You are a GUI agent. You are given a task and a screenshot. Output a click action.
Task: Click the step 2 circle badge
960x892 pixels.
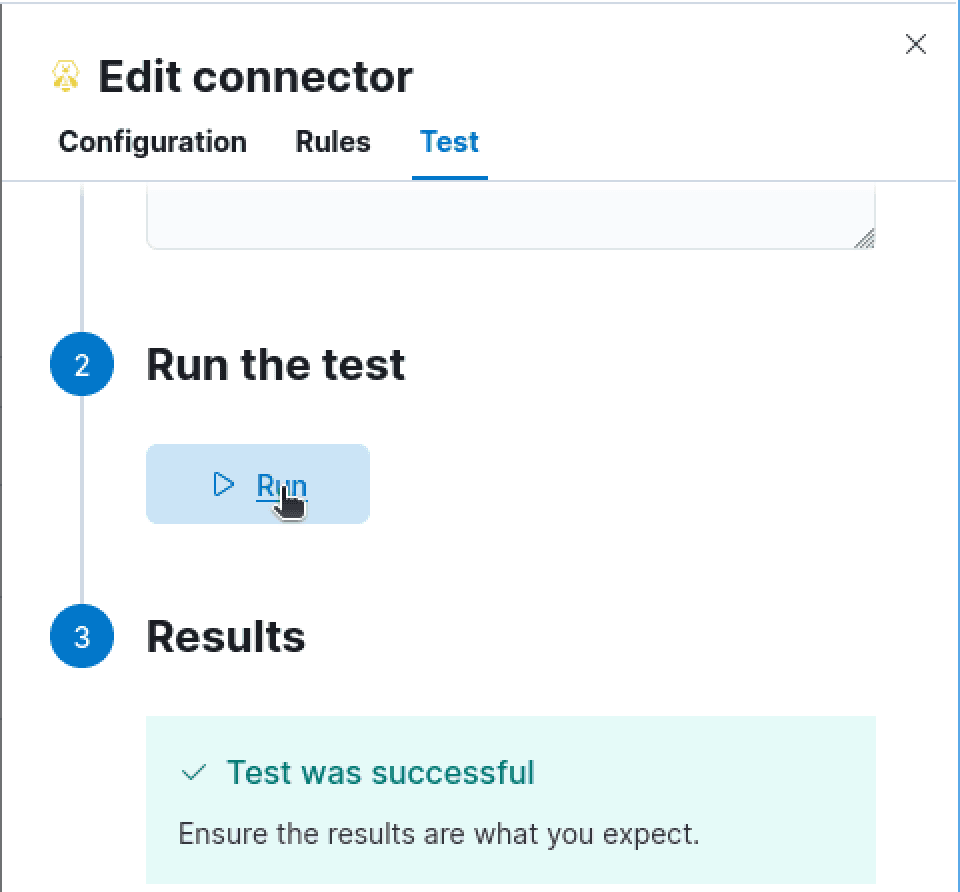pos(82,364)
